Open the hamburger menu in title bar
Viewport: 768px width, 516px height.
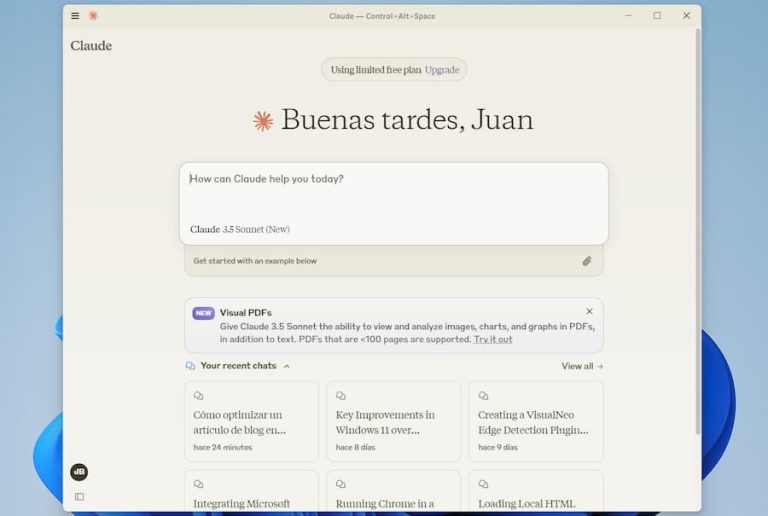(75, 16)
